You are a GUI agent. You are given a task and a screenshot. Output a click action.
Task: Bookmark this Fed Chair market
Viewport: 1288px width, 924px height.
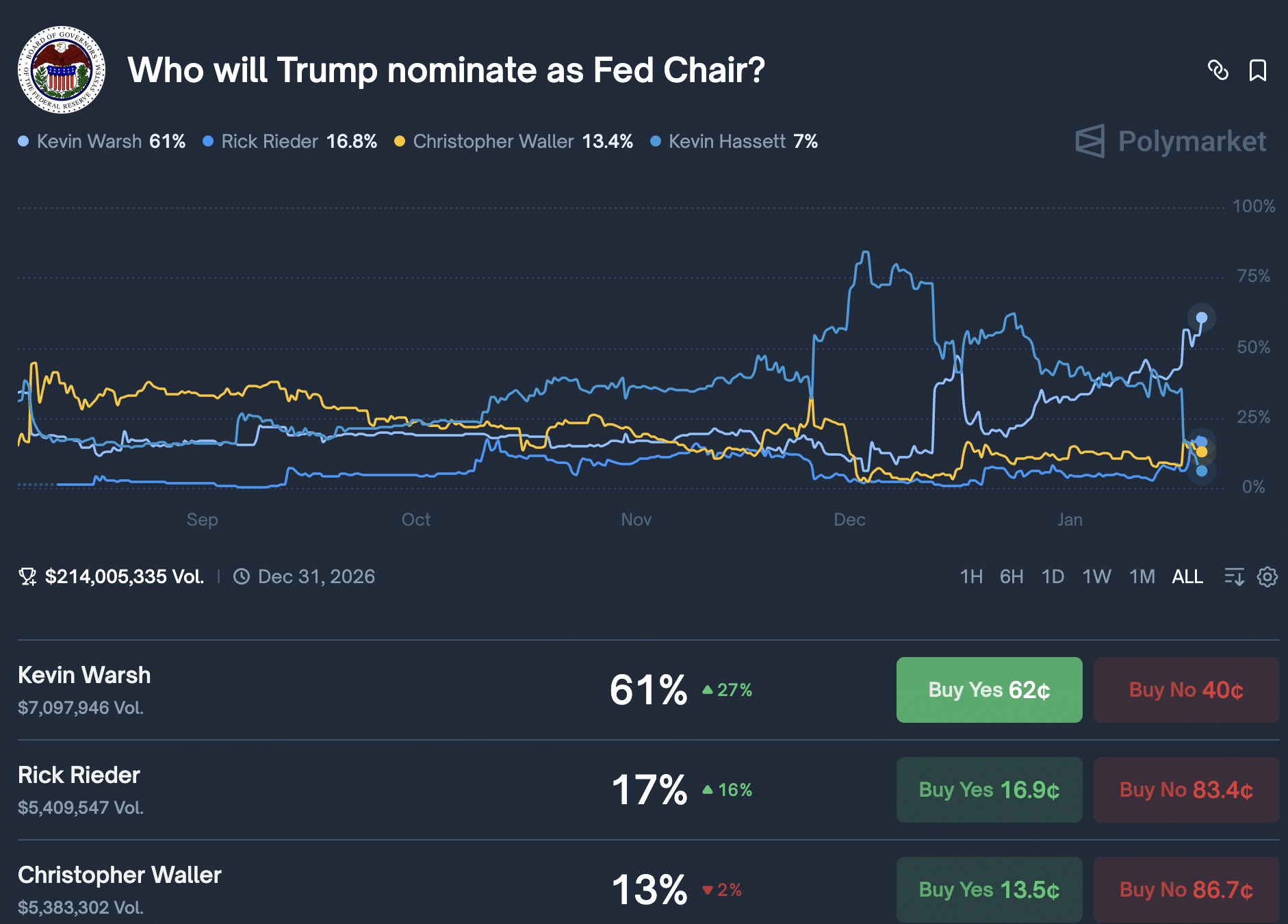click(1259, 70)
